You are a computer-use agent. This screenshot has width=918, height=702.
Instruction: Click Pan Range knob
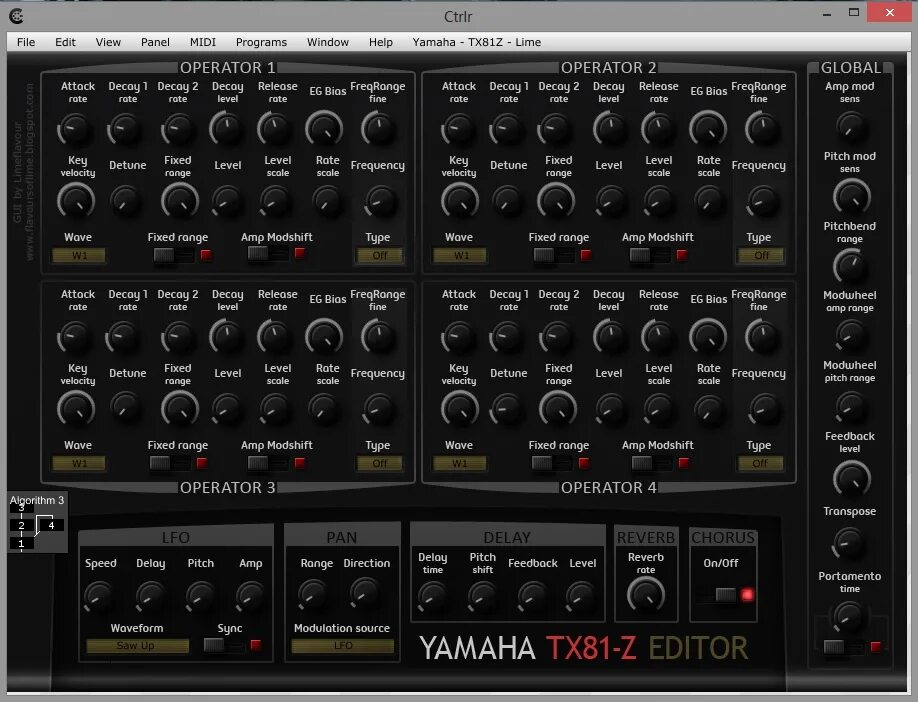click(314, 594)
